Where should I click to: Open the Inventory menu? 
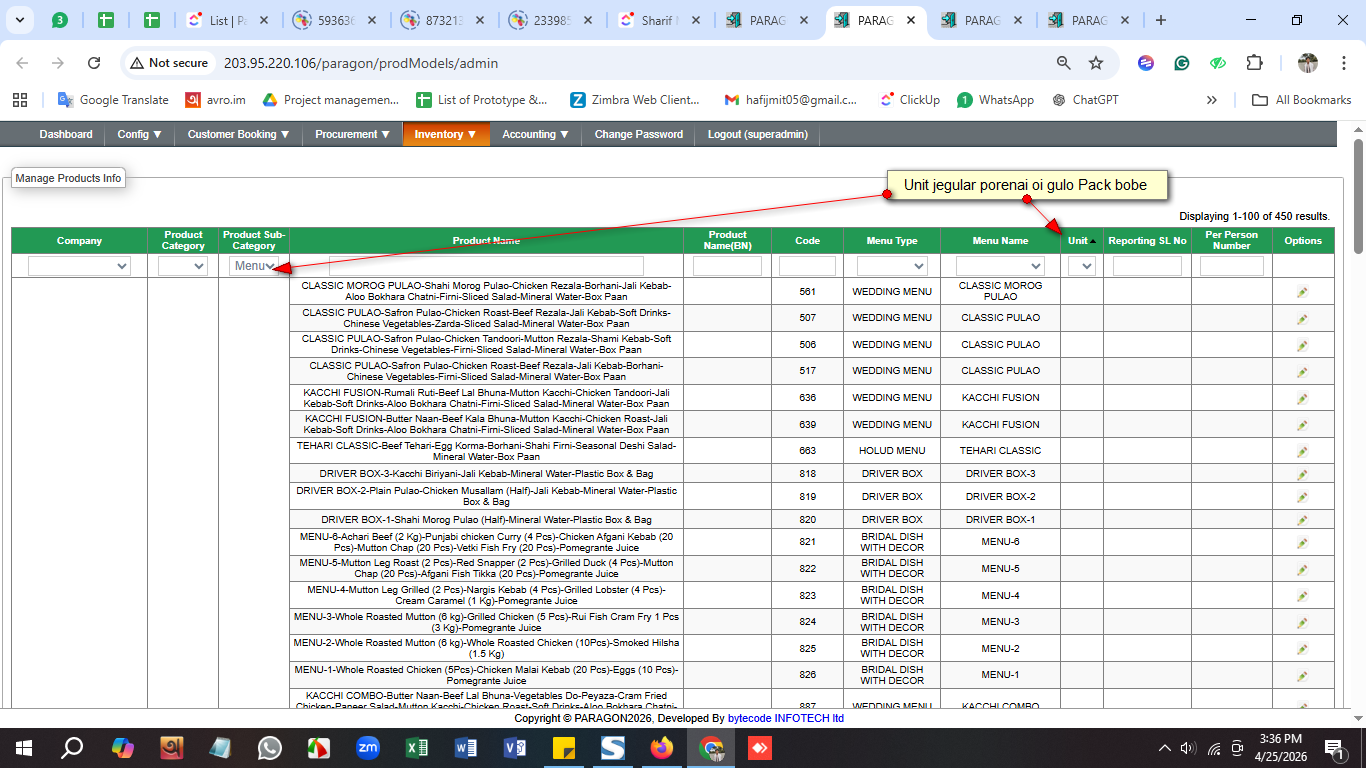[445, 134]
